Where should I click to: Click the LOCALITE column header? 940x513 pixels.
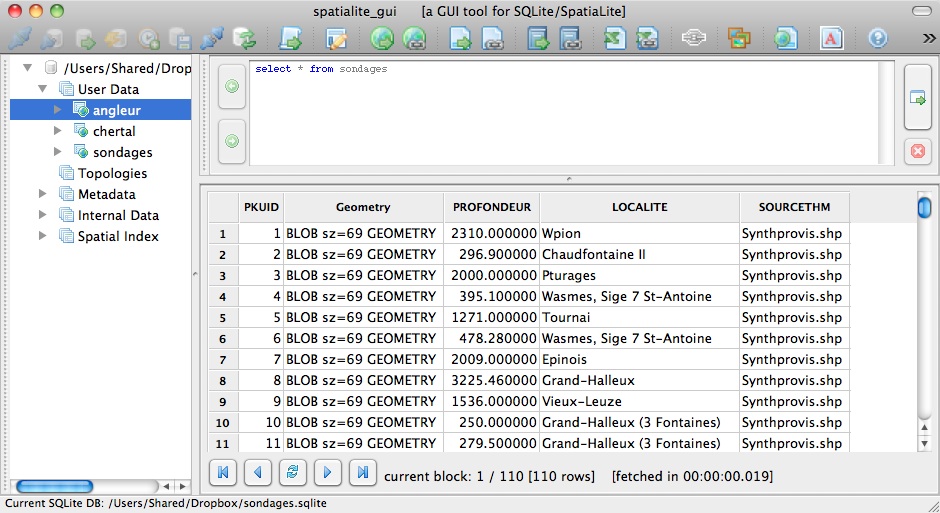click(x=640, y=207)
